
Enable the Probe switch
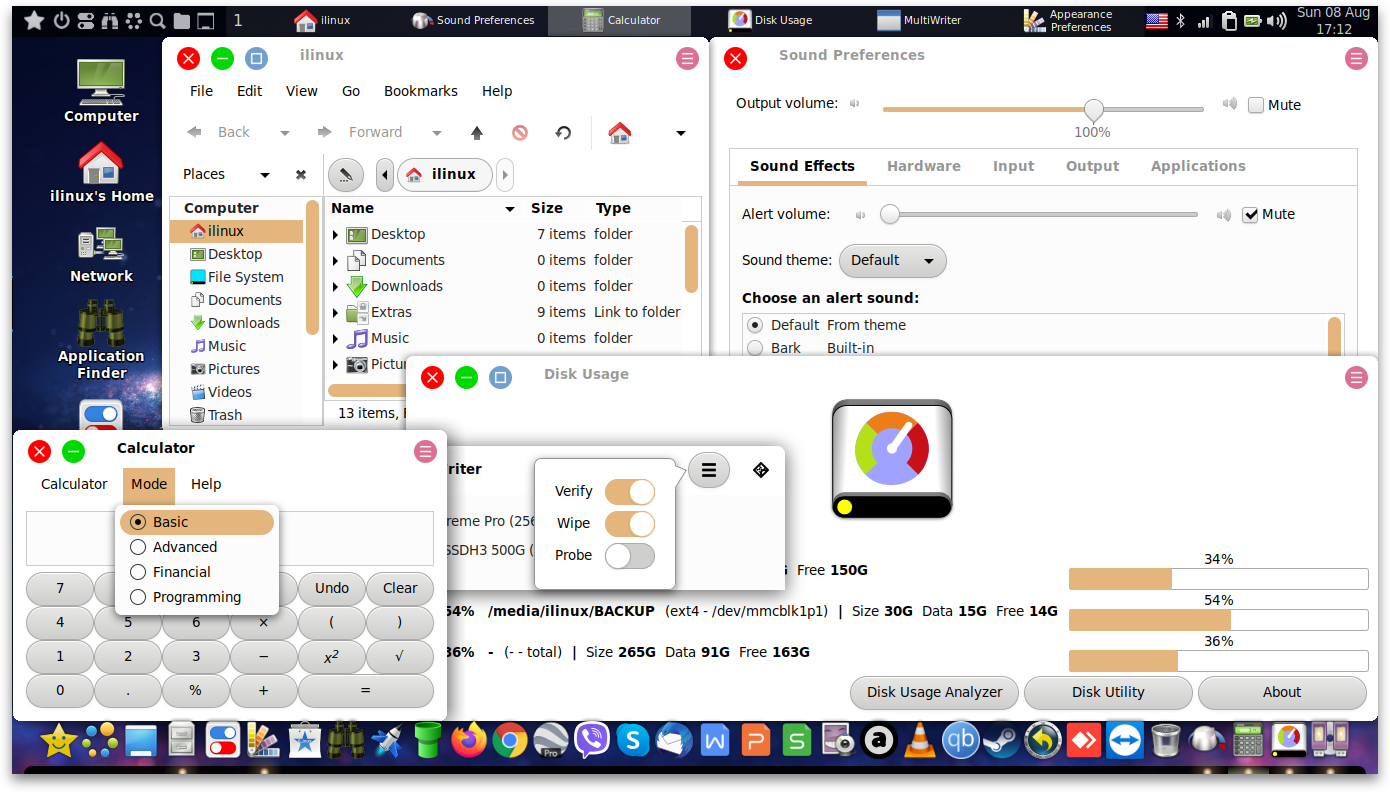coord(630,555)
